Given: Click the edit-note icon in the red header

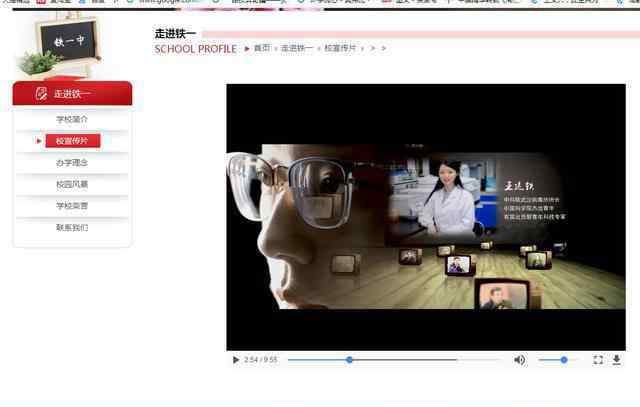Looking at the screenshot, I should [x=41, y=93].
